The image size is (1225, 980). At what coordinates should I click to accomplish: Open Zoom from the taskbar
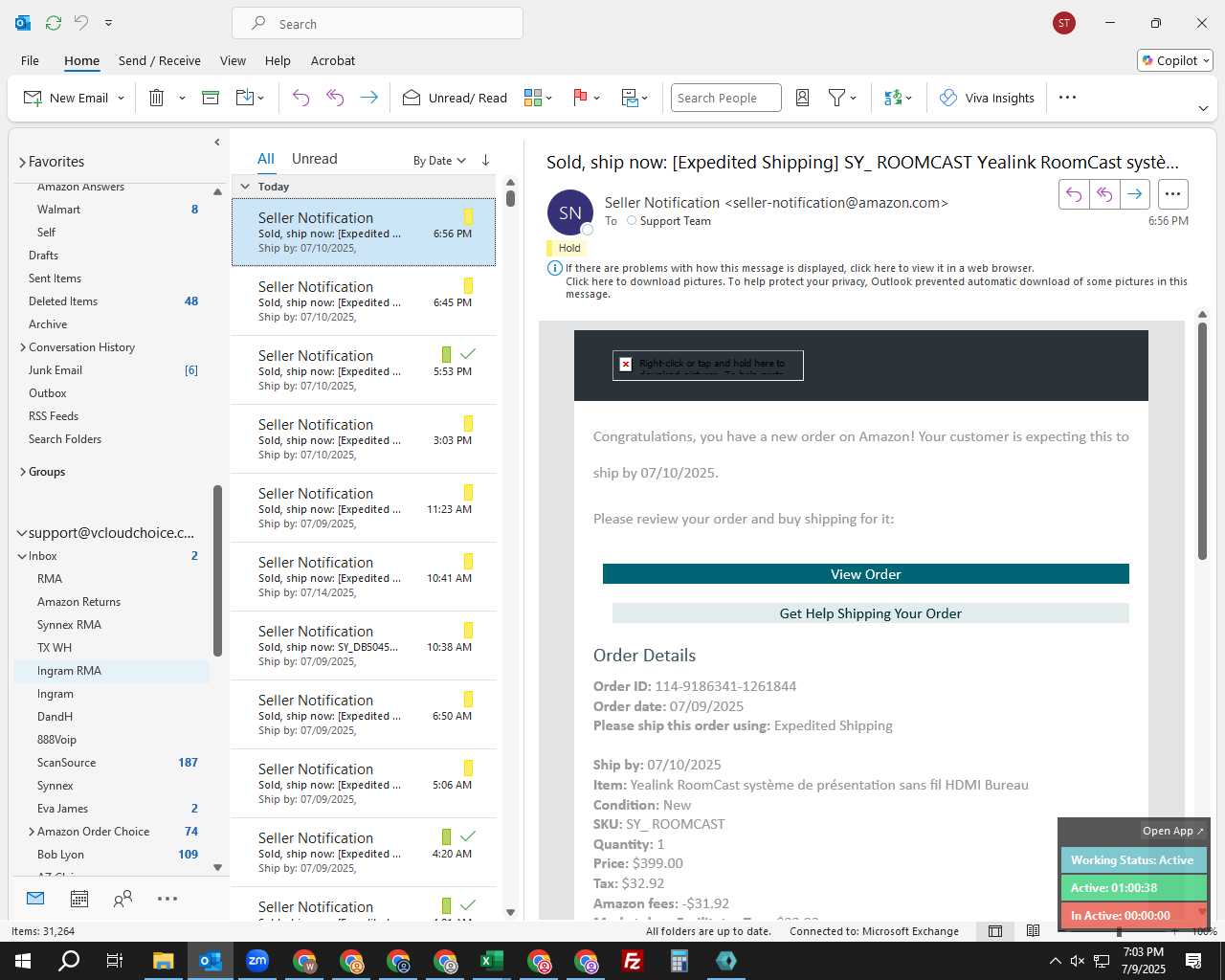click(x=257, y=961)
